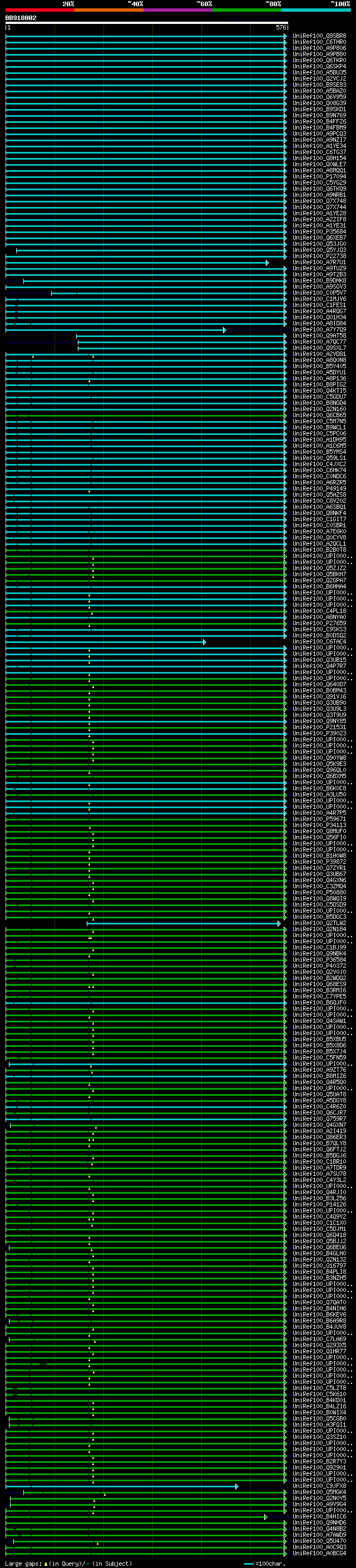Select label UniRef100_B5Y405

pos(319,367)
